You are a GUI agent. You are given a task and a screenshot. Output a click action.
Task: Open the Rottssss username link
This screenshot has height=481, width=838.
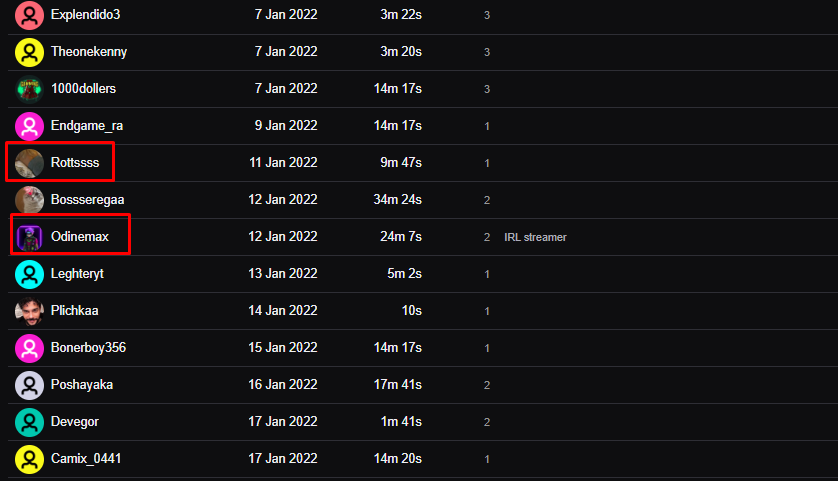(x=75, y=162)
